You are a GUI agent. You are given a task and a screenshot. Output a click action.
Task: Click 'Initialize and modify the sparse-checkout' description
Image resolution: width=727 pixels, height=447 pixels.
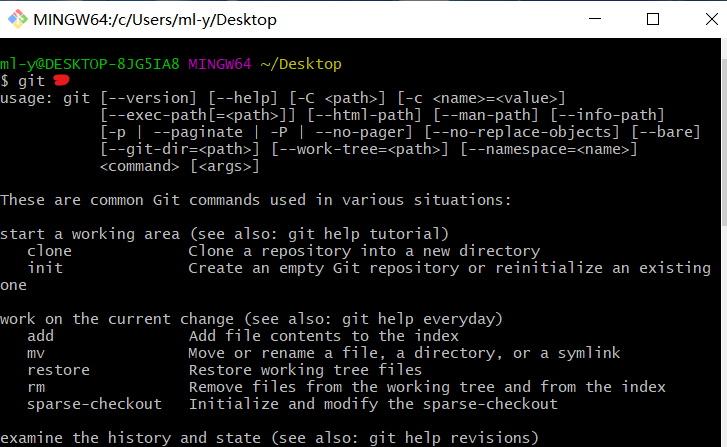tap(373, 404)
